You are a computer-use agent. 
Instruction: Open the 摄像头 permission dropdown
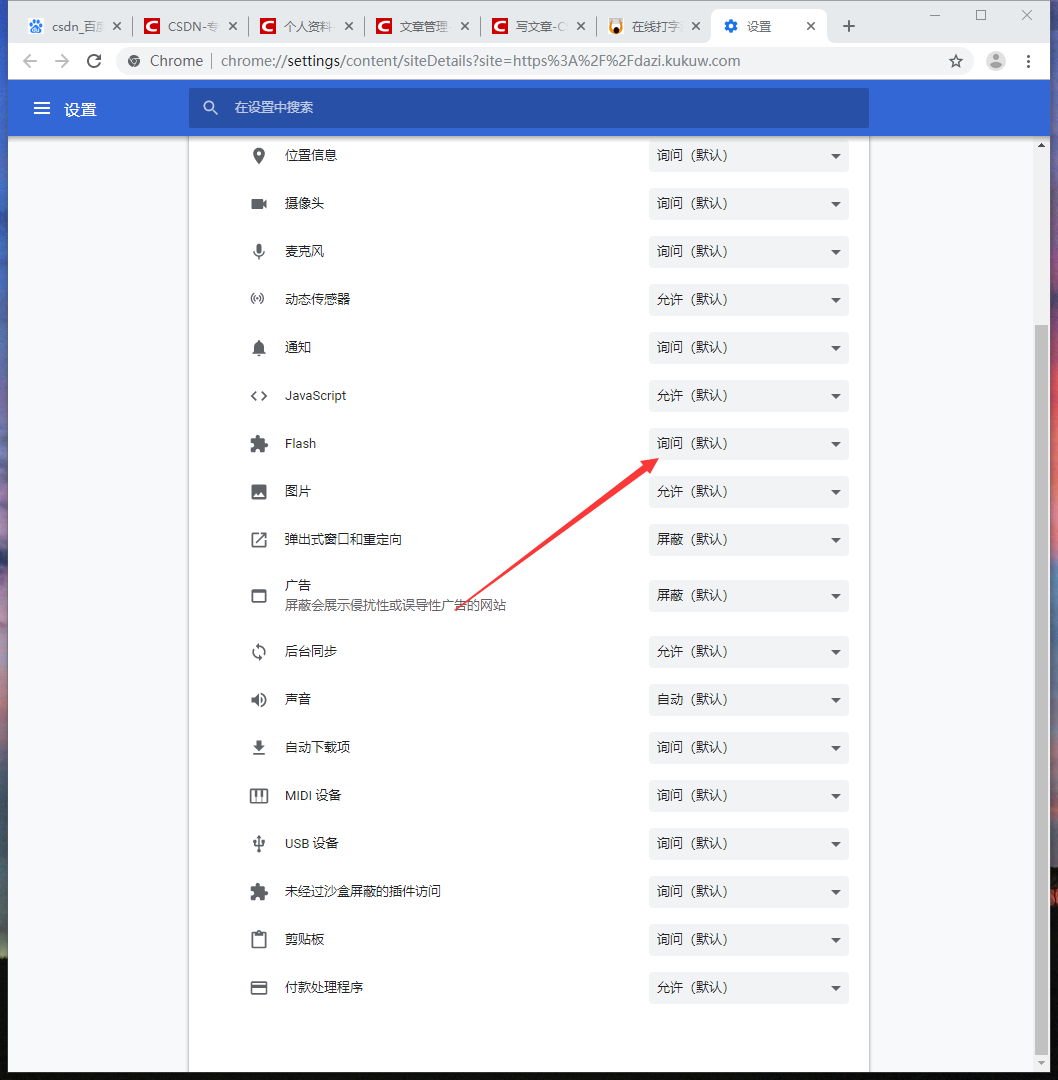[x=748, y=204]
